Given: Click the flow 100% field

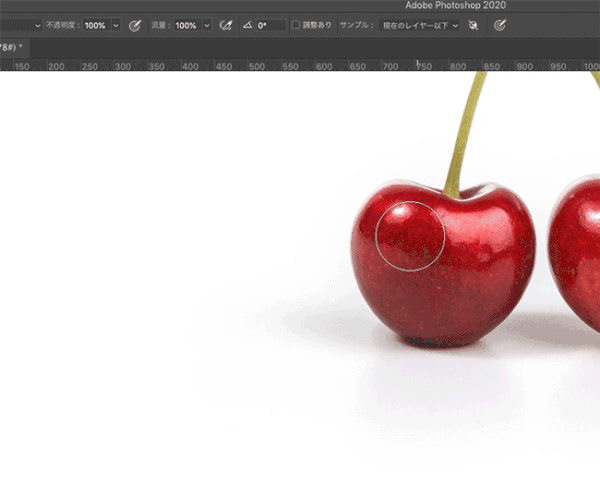Looking at the screenshot, I should (x=187, y=26).
